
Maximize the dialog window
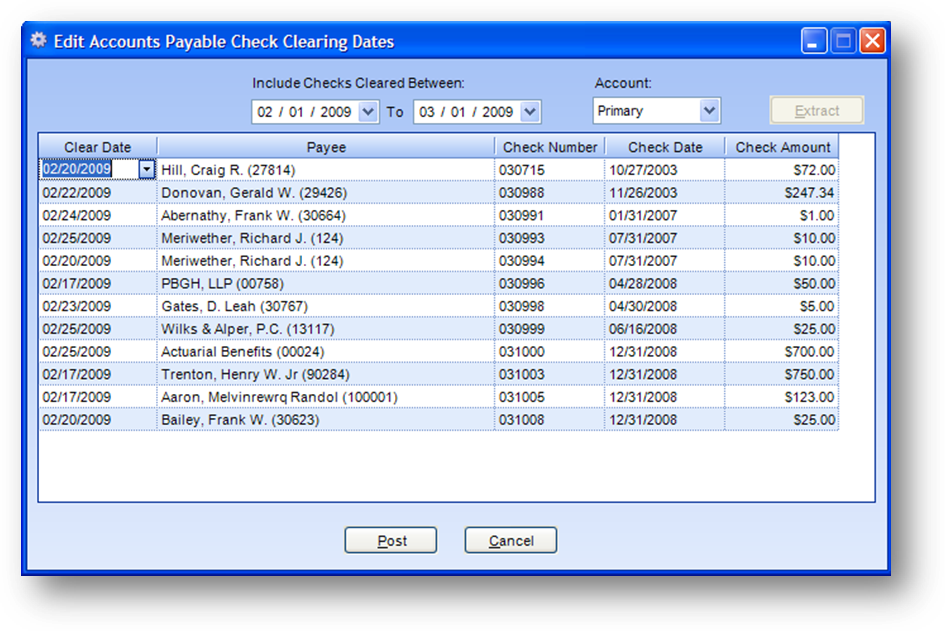coord(843,41)
